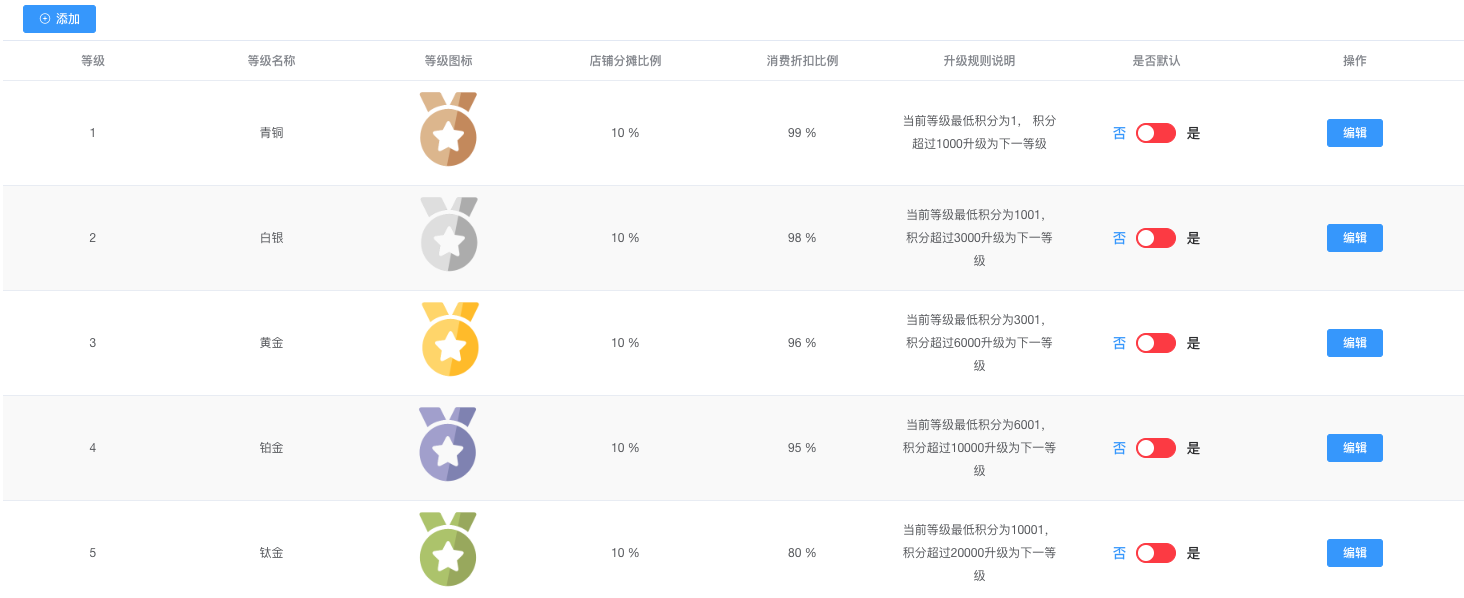Open 编辑 for the 铂金 level

[x=1354, y=448]
